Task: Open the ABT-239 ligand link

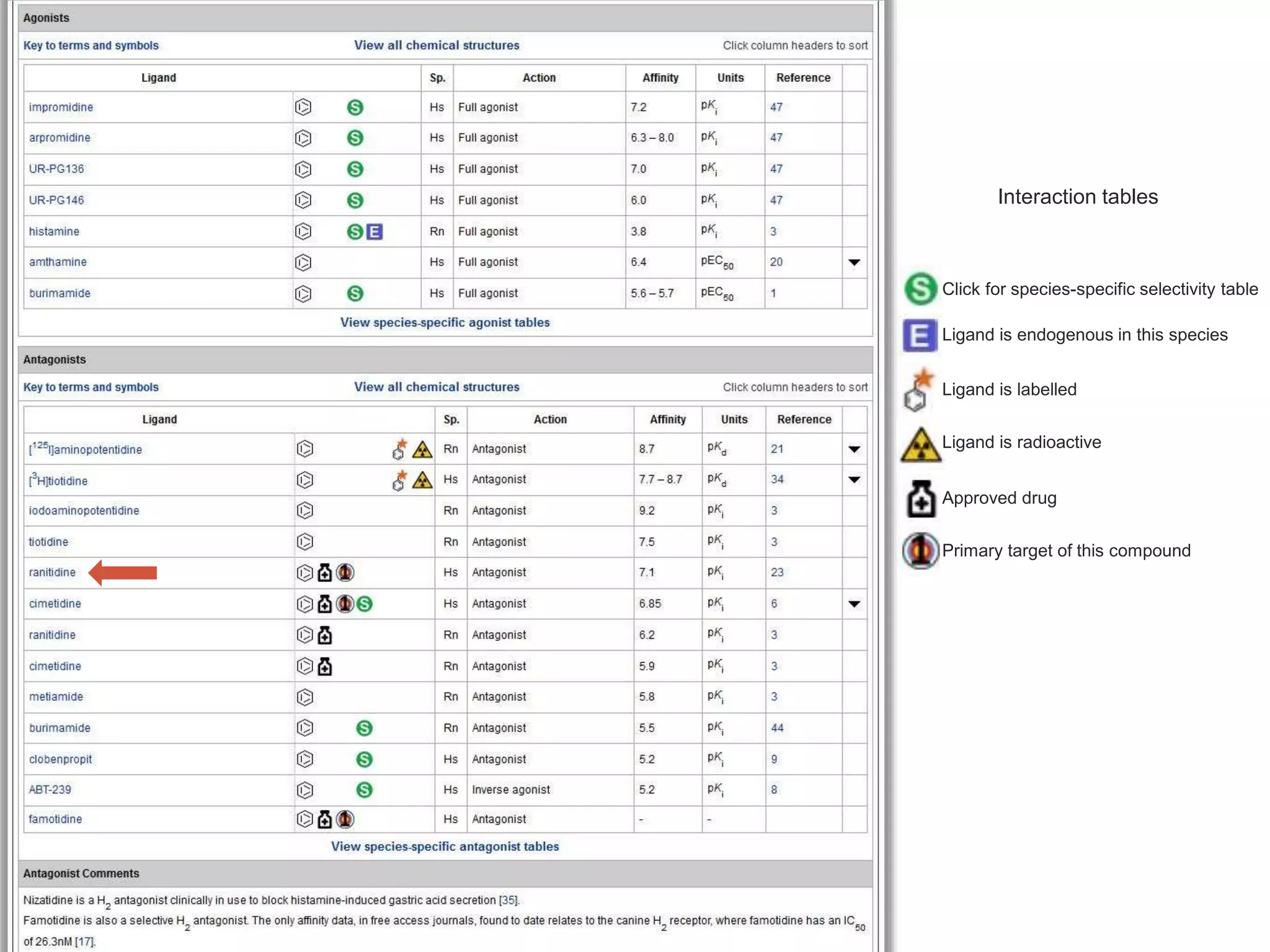Action: point(50,790)
